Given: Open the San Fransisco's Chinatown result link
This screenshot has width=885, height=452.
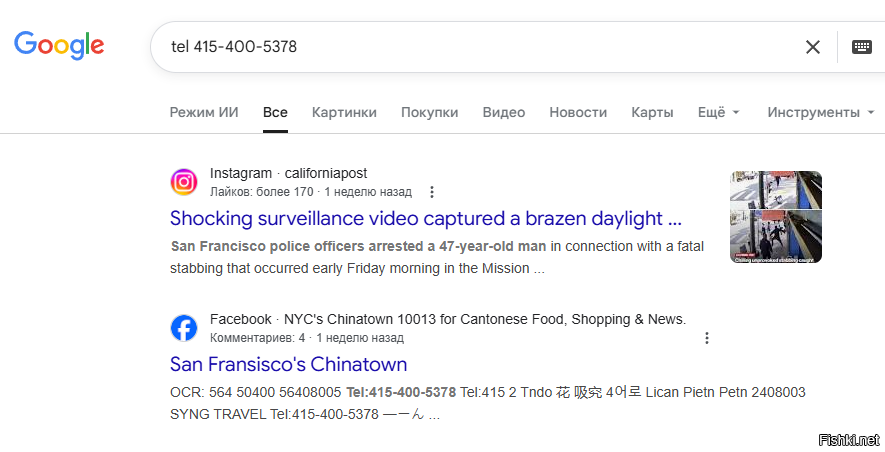Looking at the screenshot, I should coord(288,364).
